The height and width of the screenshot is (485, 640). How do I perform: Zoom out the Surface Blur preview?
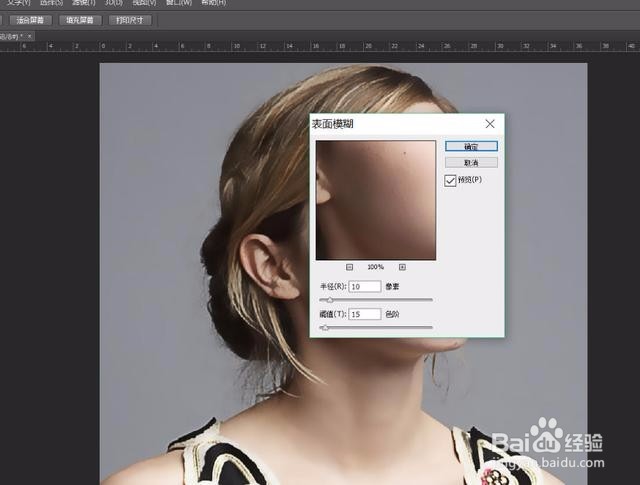coord(349,267)
